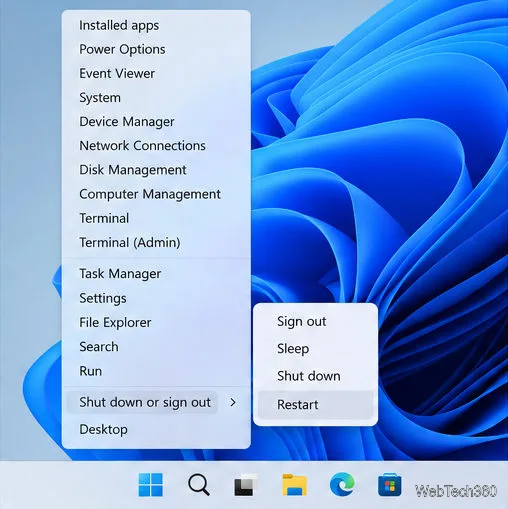Image resolution: width=508 pixels, height=509 pixels.
Task: Open taskbar Search magnifier icon
Action: point(199,485)
